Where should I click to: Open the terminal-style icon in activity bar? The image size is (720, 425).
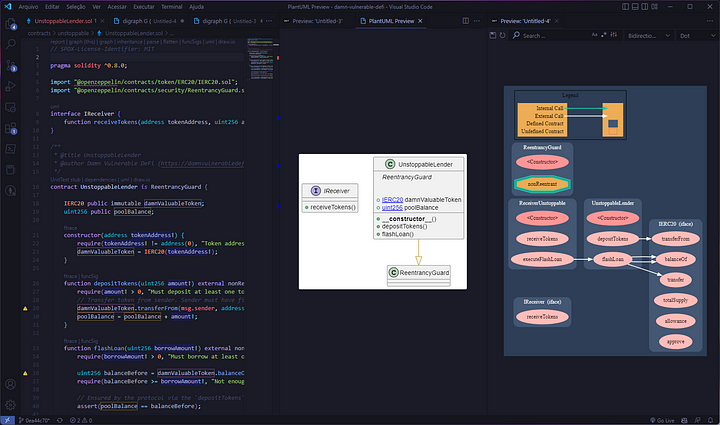[10, 149]
